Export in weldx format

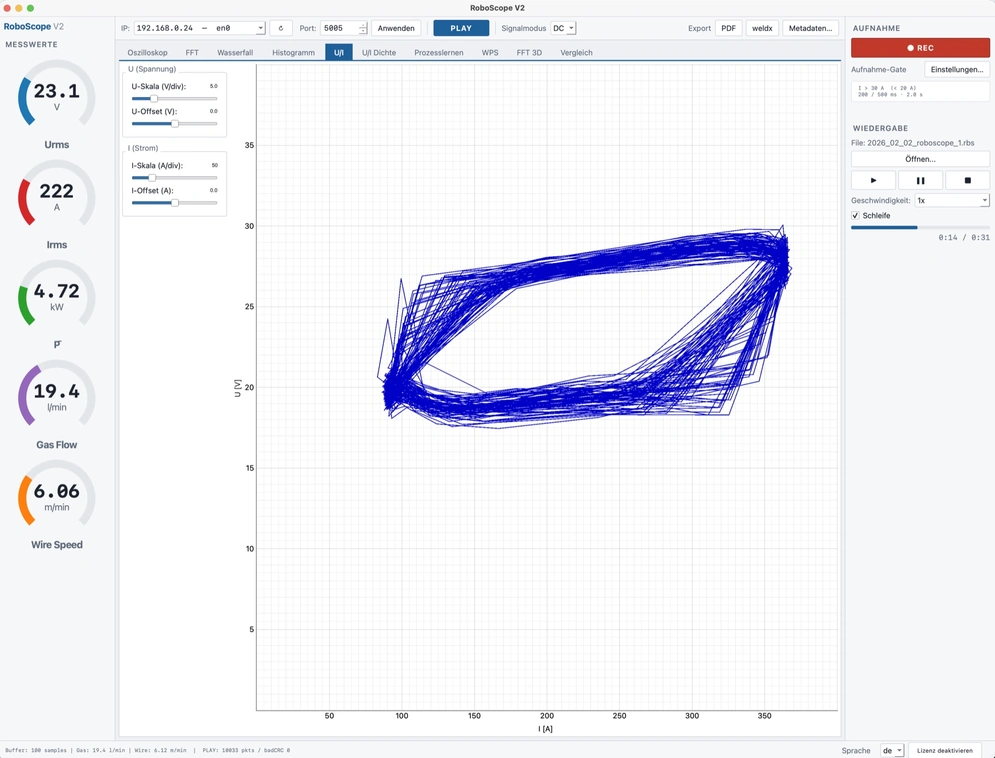click(762, 28)
